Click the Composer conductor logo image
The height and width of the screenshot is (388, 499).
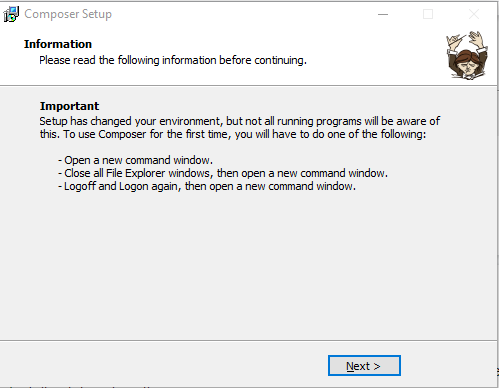[467, 55]
